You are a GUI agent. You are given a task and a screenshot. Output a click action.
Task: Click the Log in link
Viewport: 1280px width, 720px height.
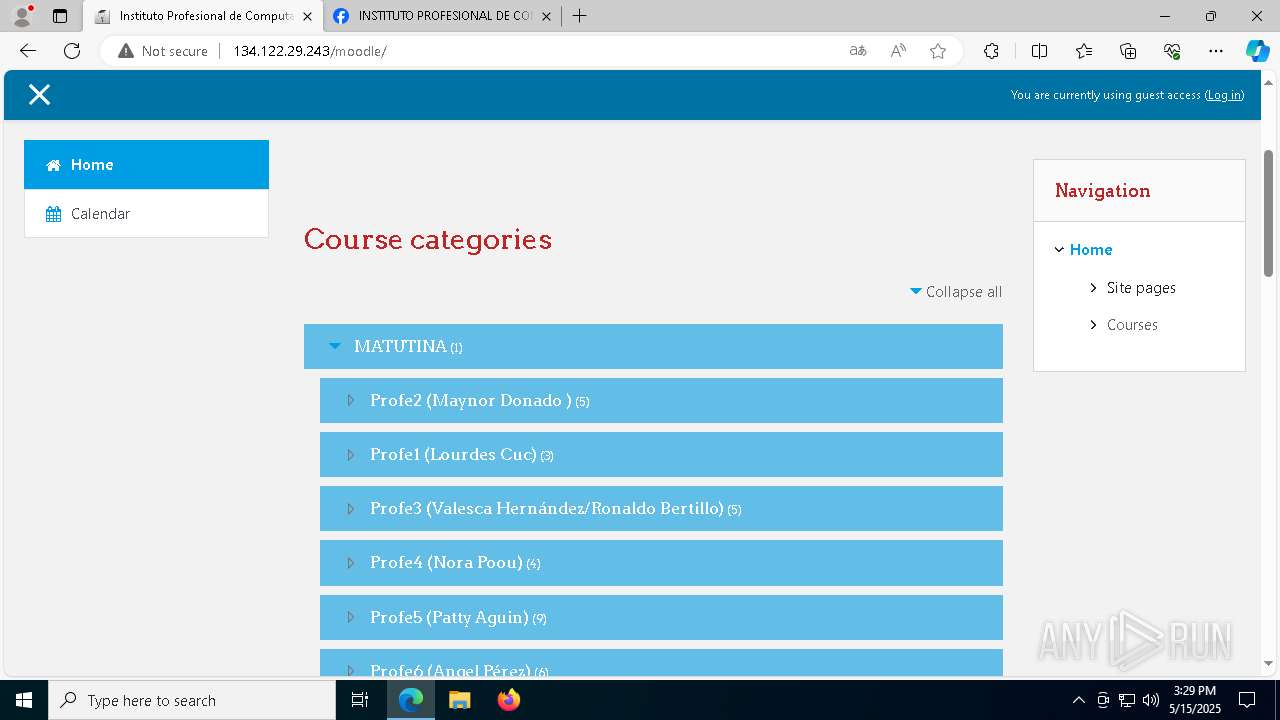tap(1224, 95)
